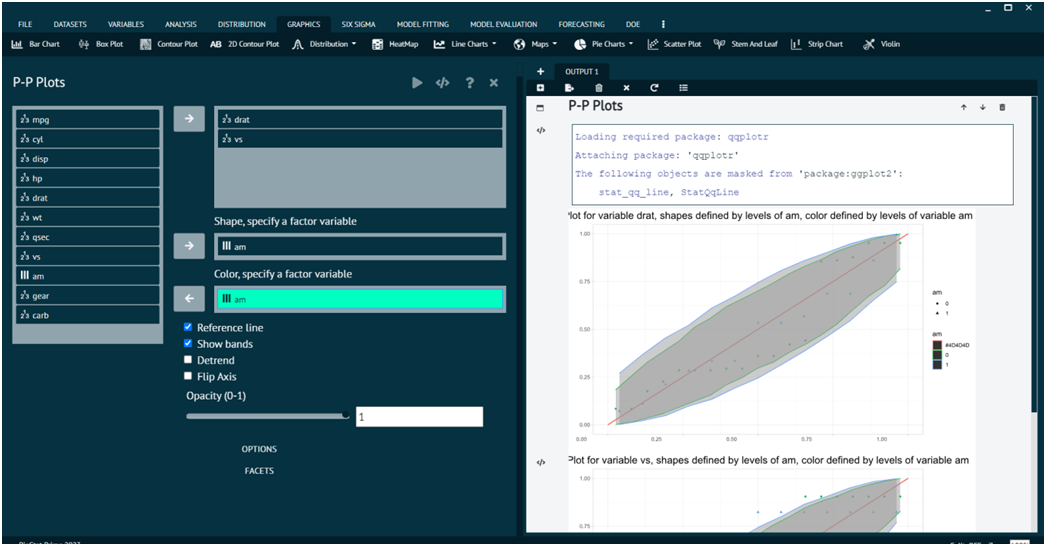Open the Box Plot tool
This screenshot has height=546, width=1046.
pyautogui.click(x=101, y=44)
